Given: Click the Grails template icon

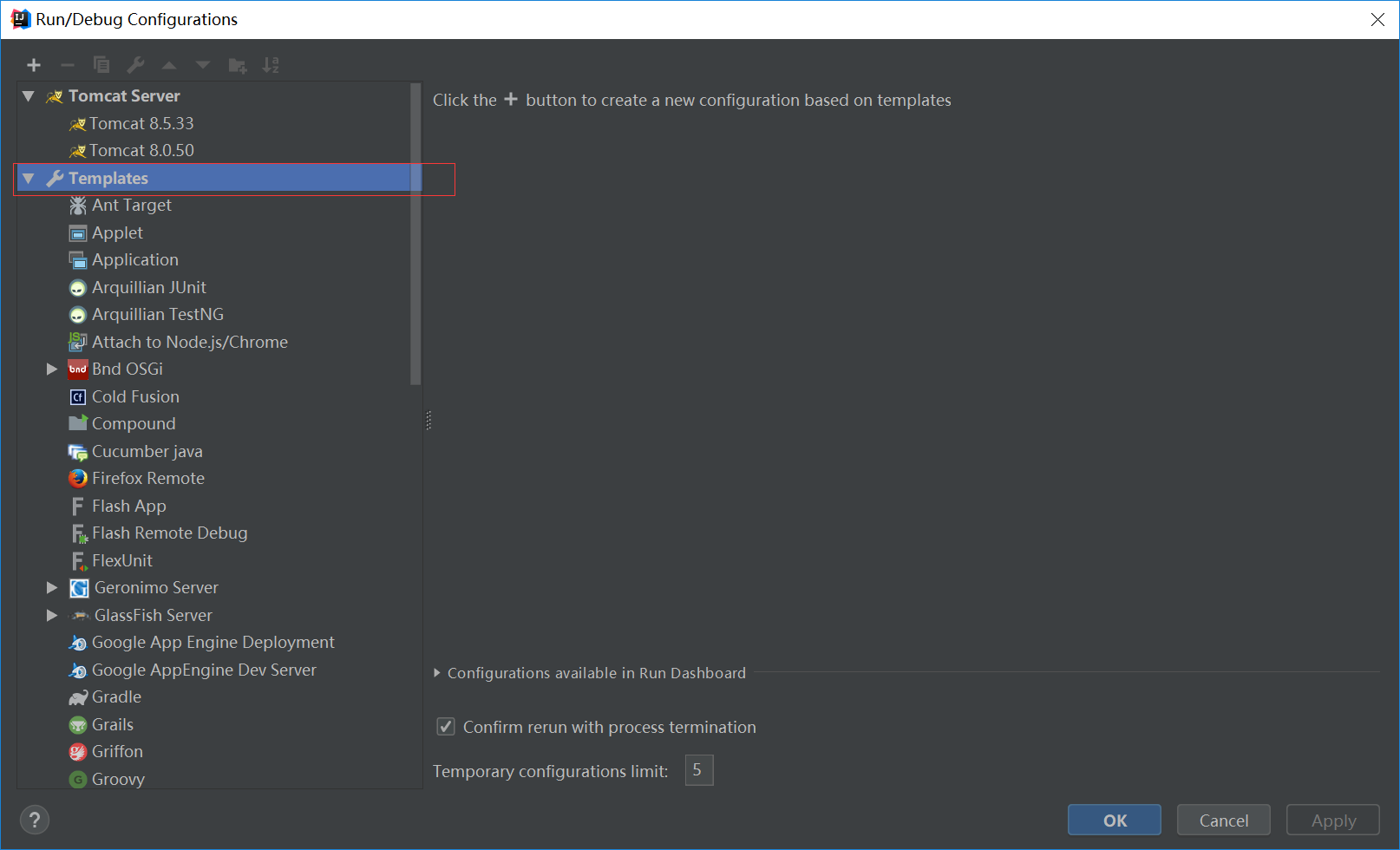Looking at the screenshot, I should coord(78,725).
